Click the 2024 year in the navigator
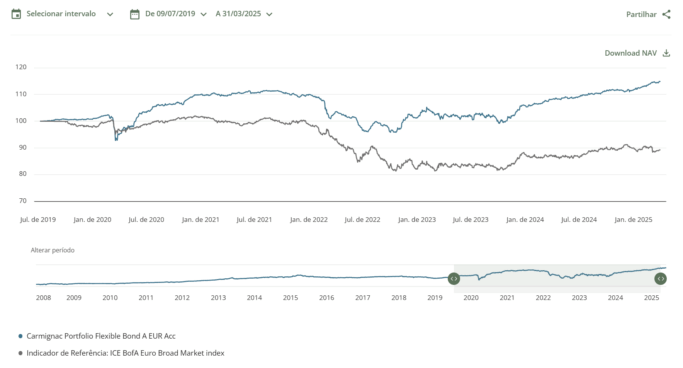This screenshot has height=368, width=683. (615, 298)
